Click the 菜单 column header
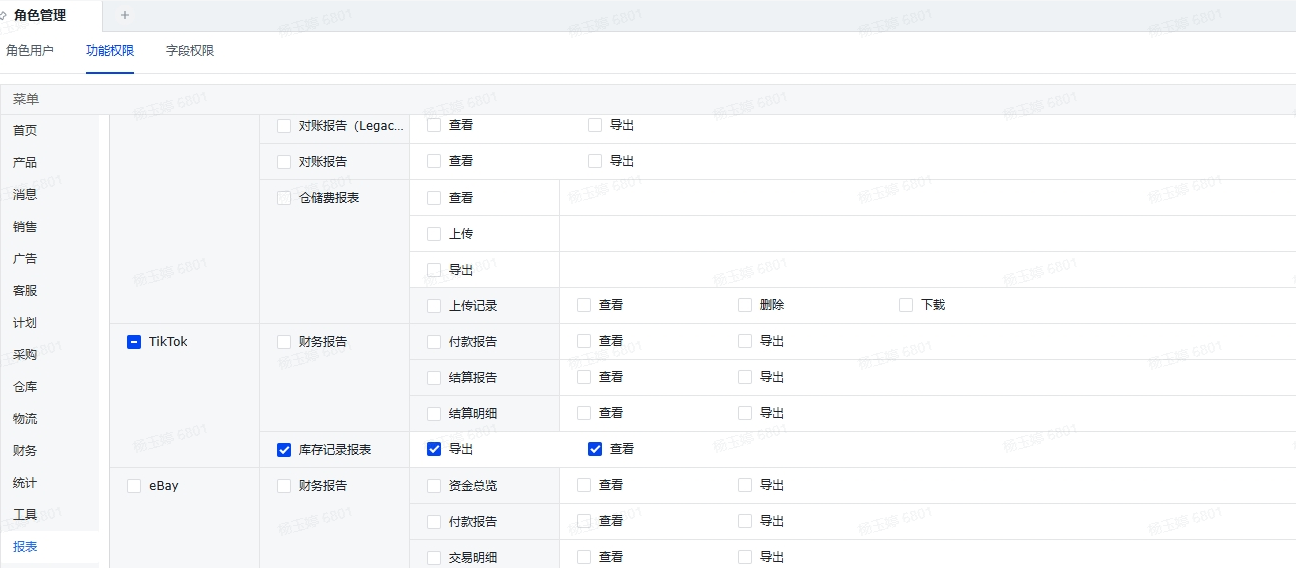 [26, 99]
